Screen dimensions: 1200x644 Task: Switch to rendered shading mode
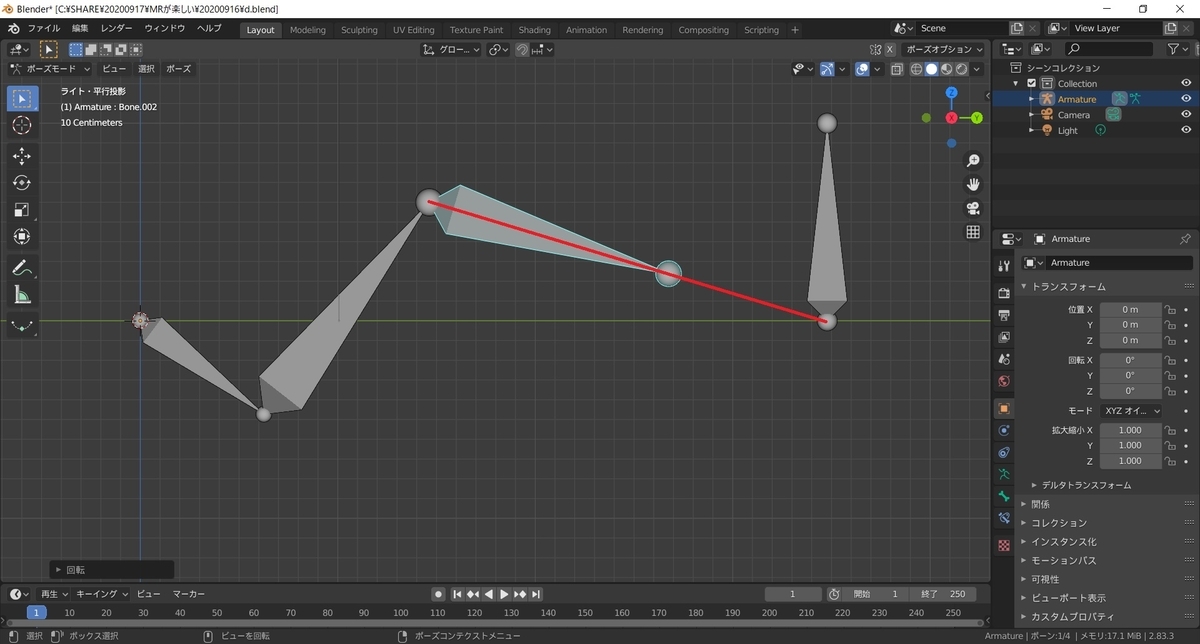point(961,69)
